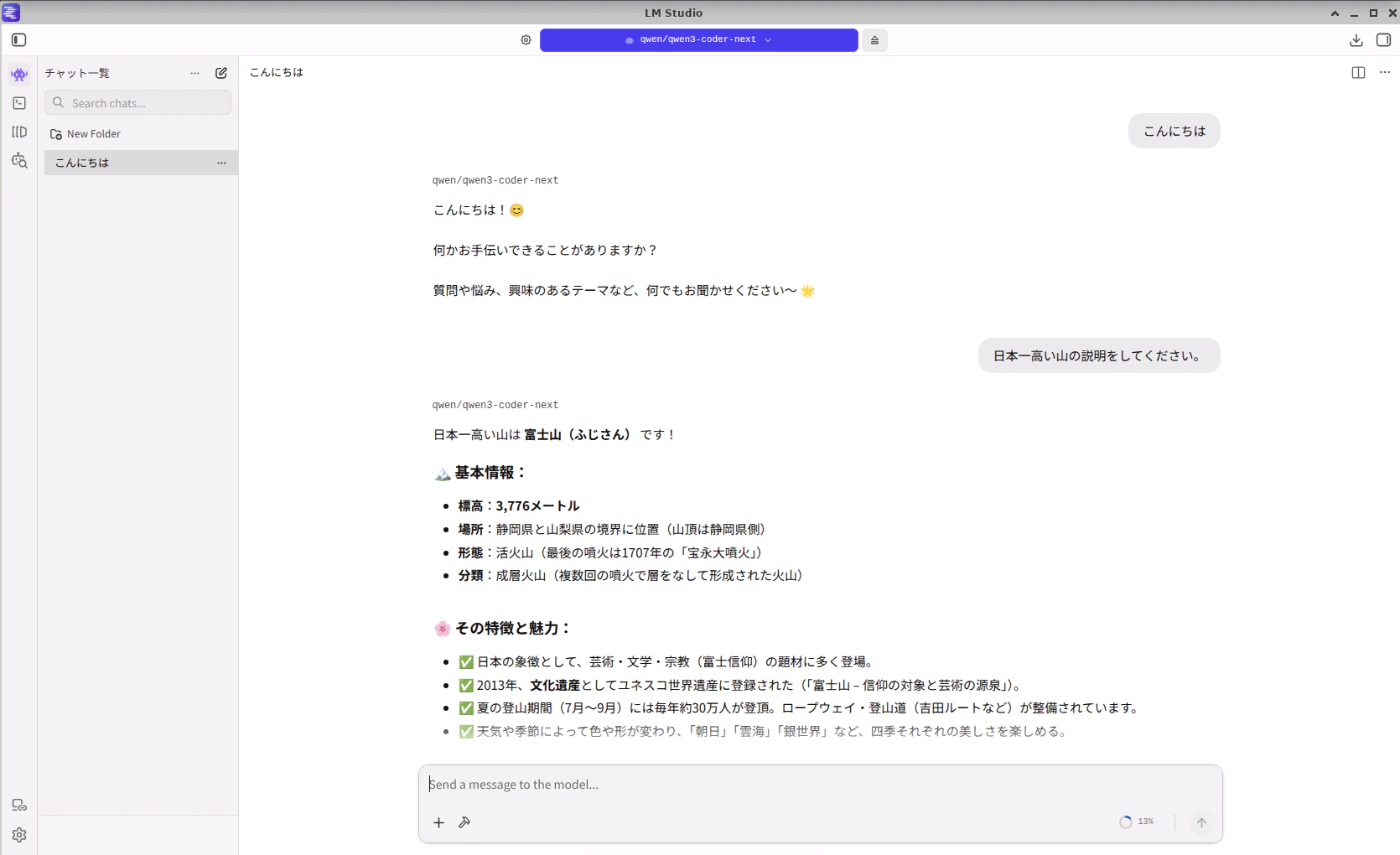Create a New Folder
1400x855 pixels.
[x=86, y=134]
